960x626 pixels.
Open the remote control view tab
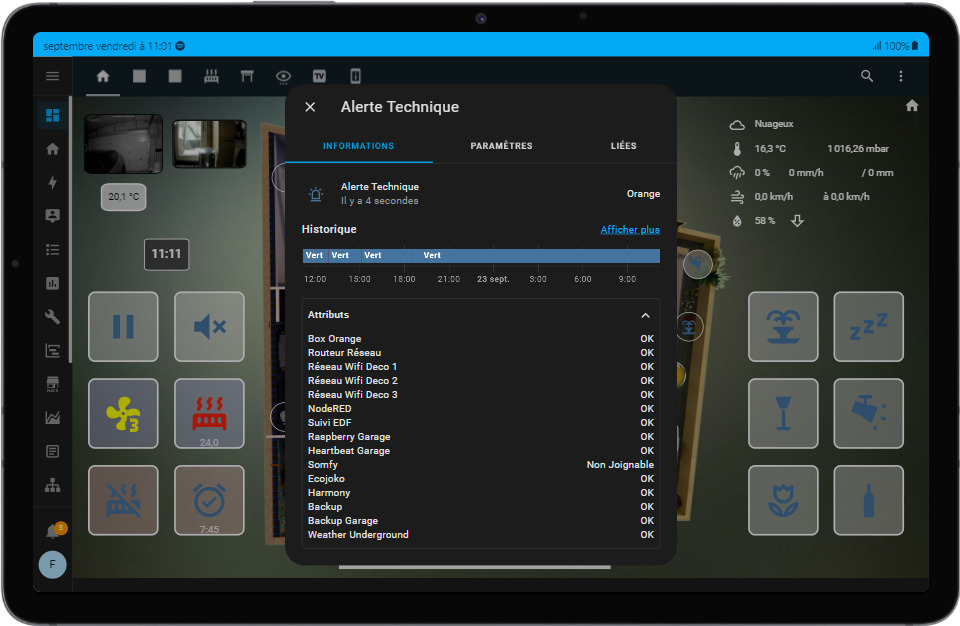coord(355,76)
